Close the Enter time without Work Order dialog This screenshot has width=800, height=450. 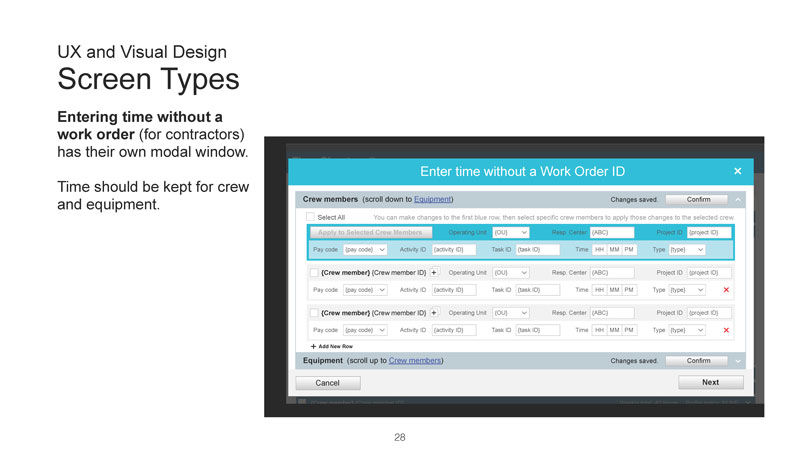[x=737, y=171]
